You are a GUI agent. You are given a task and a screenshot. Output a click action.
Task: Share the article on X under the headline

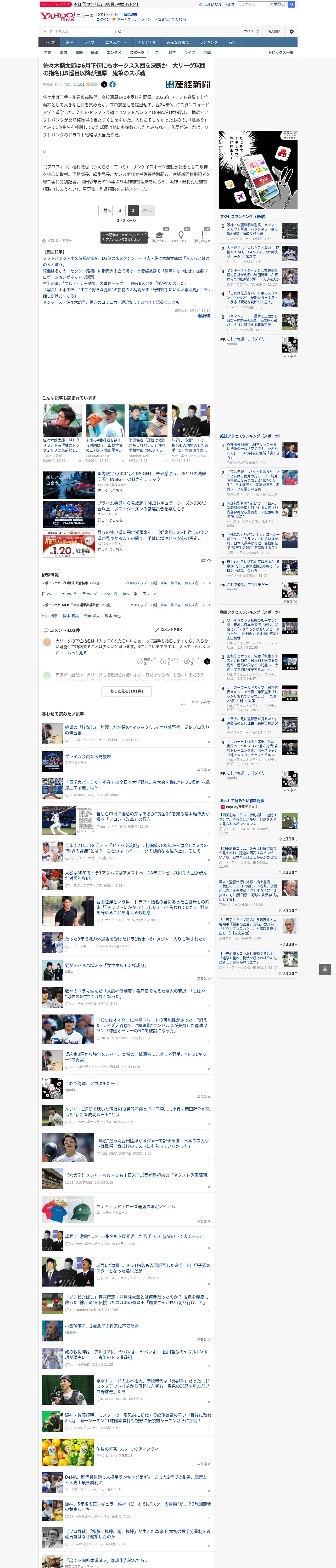pos(104,85)
